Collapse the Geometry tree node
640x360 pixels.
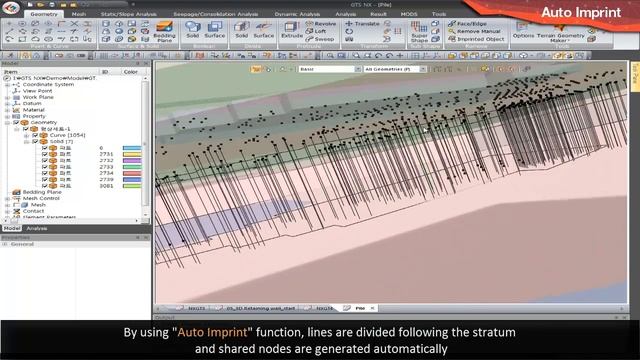click(x=7, y=122)
